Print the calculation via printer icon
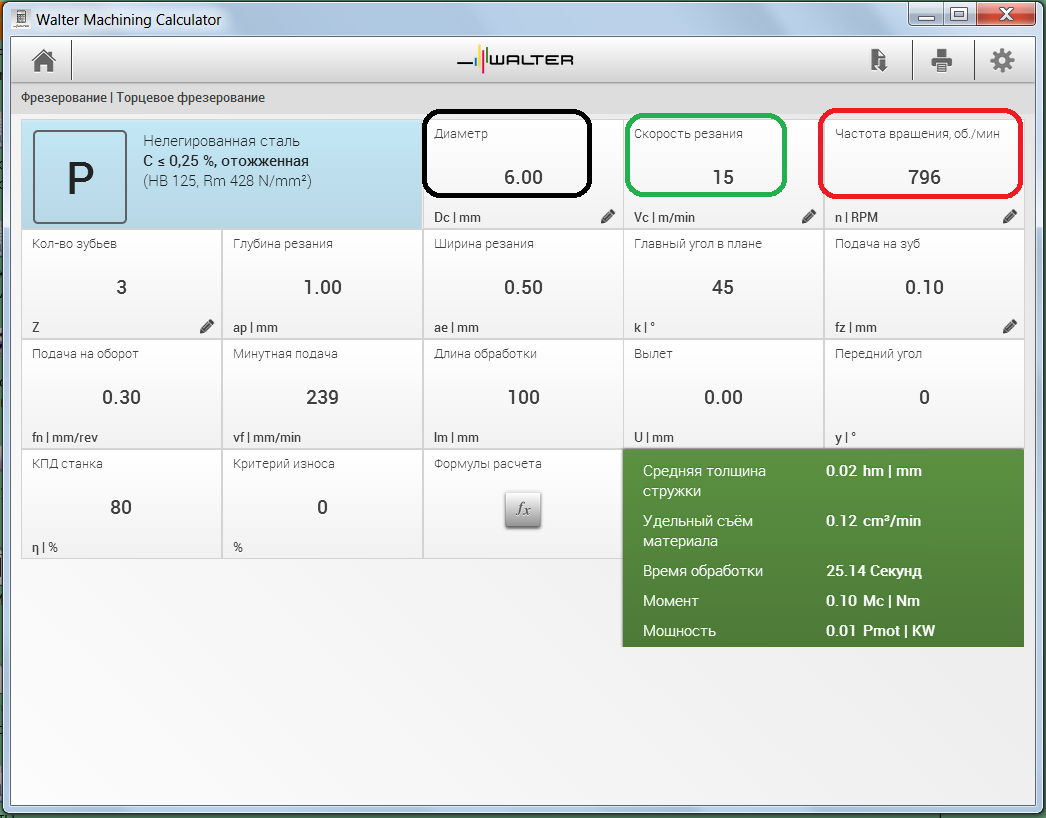Viewport: 1046px width, 818px height. click(x=941, y=61)
